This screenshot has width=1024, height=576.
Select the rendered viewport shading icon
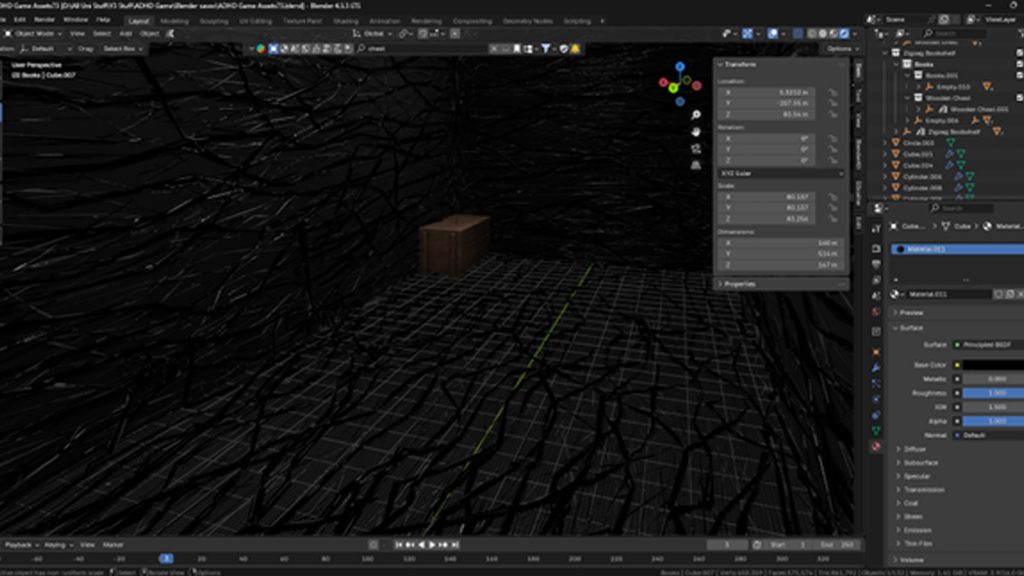coord(844,33)
